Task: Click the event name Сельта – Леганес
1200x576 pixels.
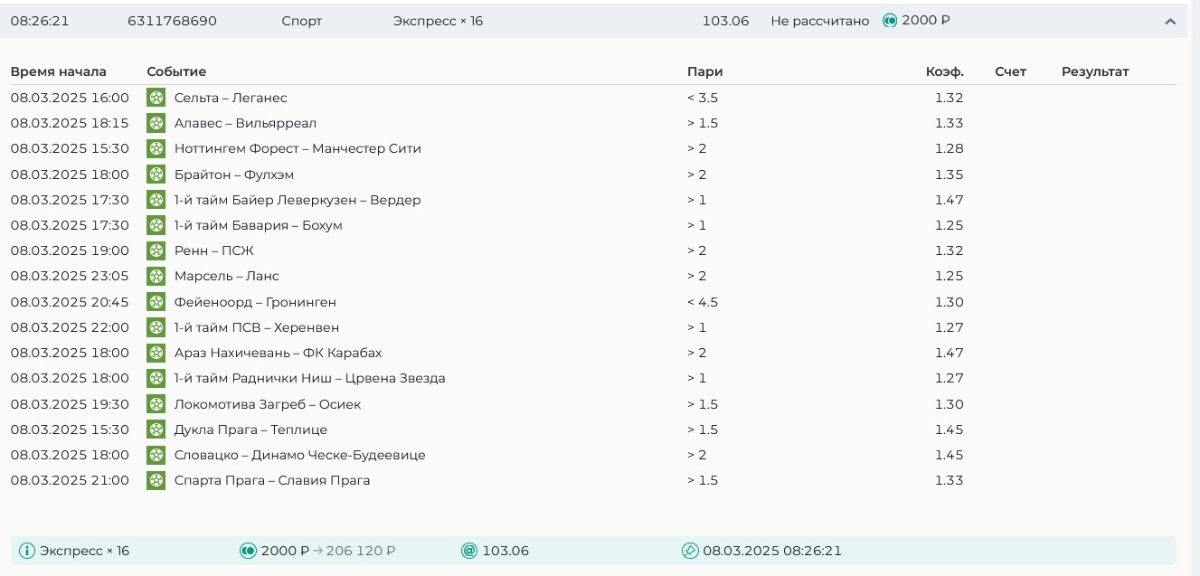Action: (x=231, y=98)
